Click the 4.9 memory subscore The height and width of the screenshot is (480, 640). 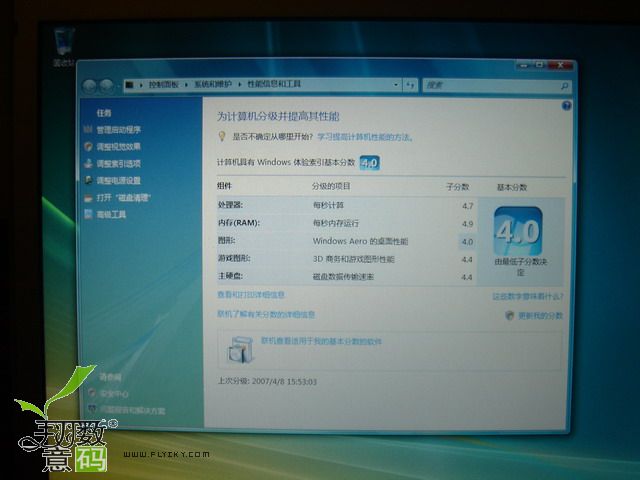pyautogui.click(x=467, y=224)
